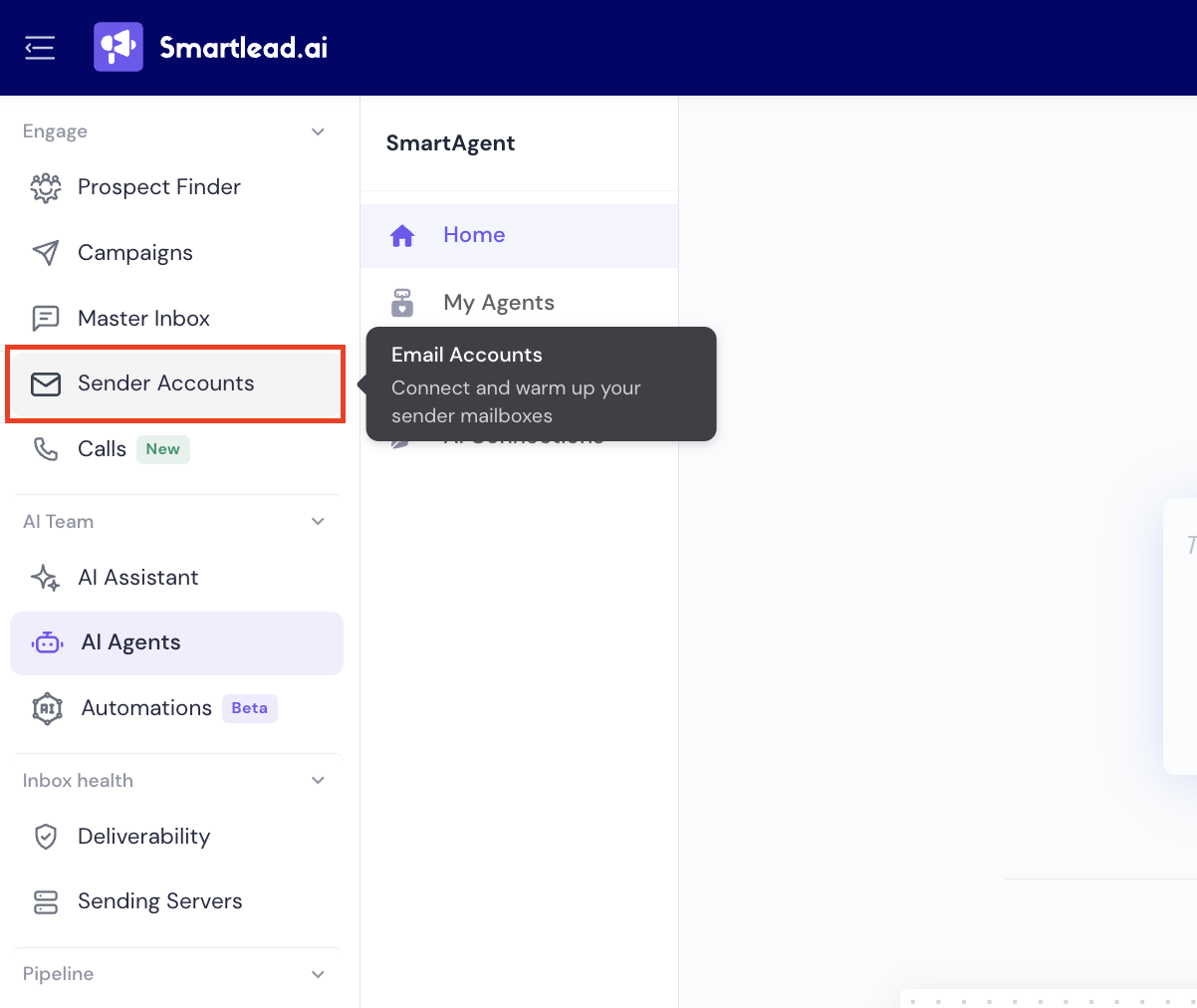Collapse the AI Team section chevron

319,521
